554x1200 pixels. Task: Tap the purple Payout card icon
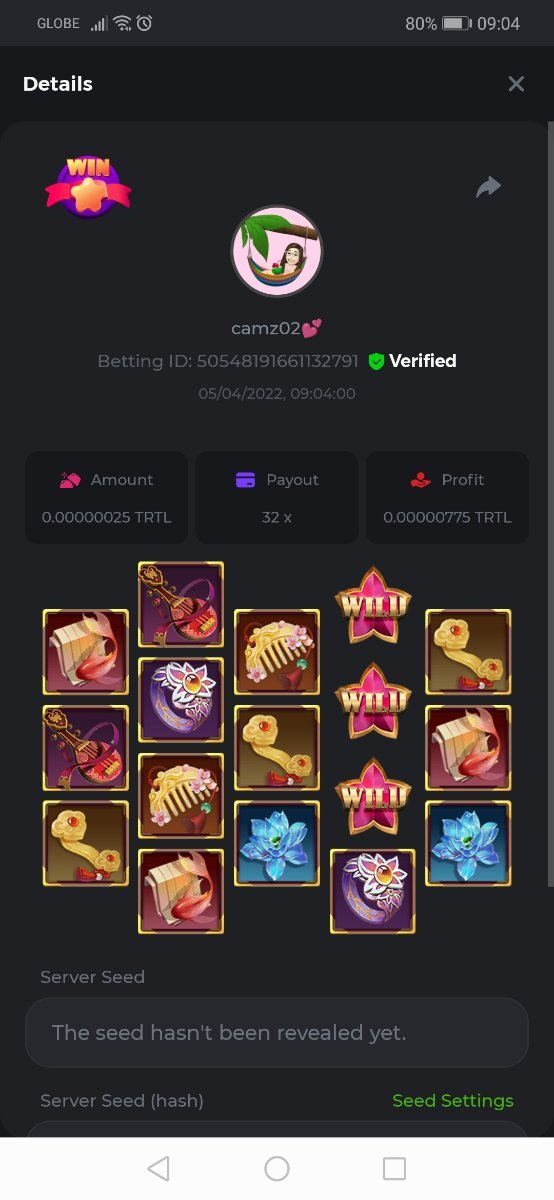click(245, 480)
